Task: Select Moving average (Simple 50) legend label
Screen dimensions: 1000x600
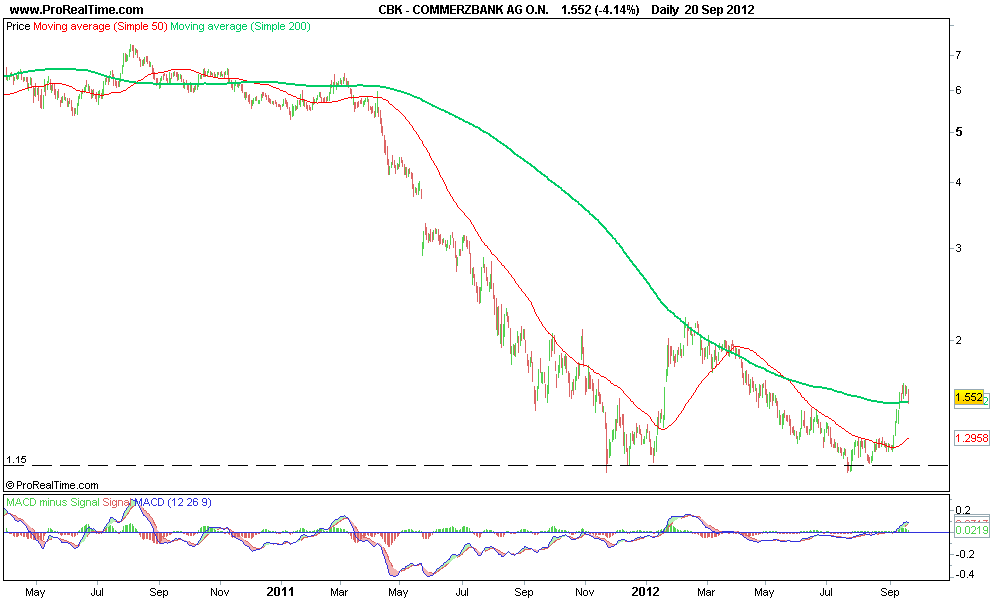Action: [x=100, y=27]
